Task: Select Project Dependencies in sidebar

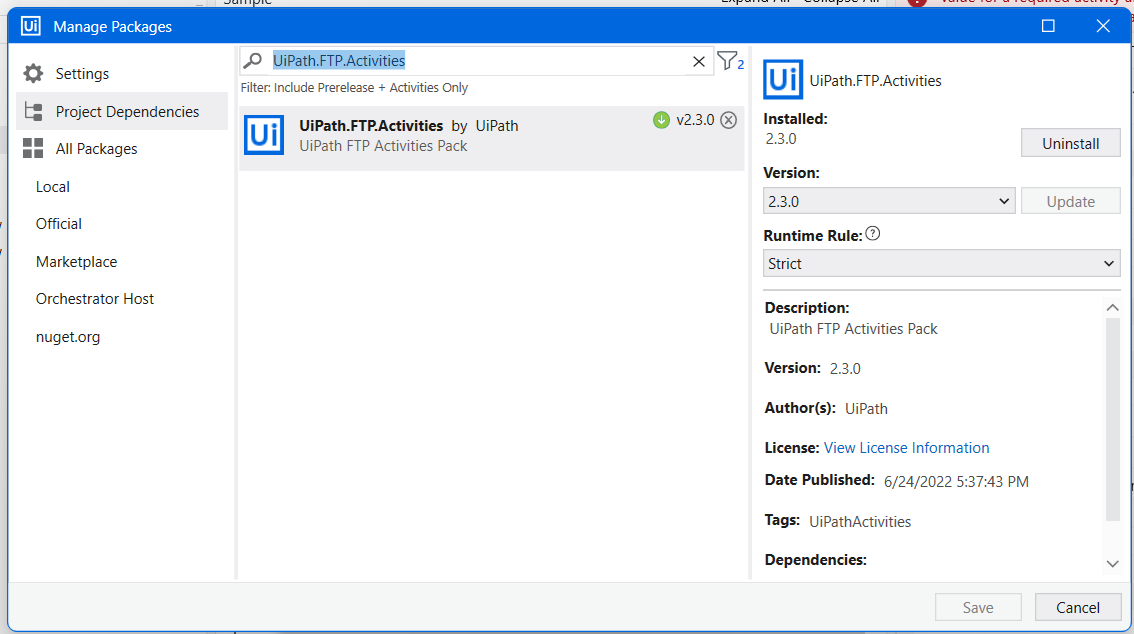Action: [122, 111]
